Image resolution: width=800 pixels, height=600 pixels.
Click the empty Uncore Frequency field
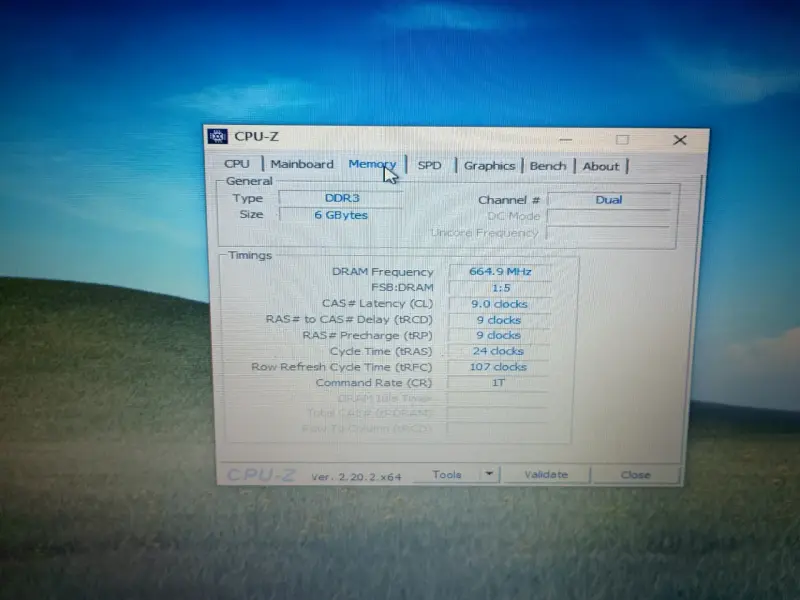[x=608, y=233]
